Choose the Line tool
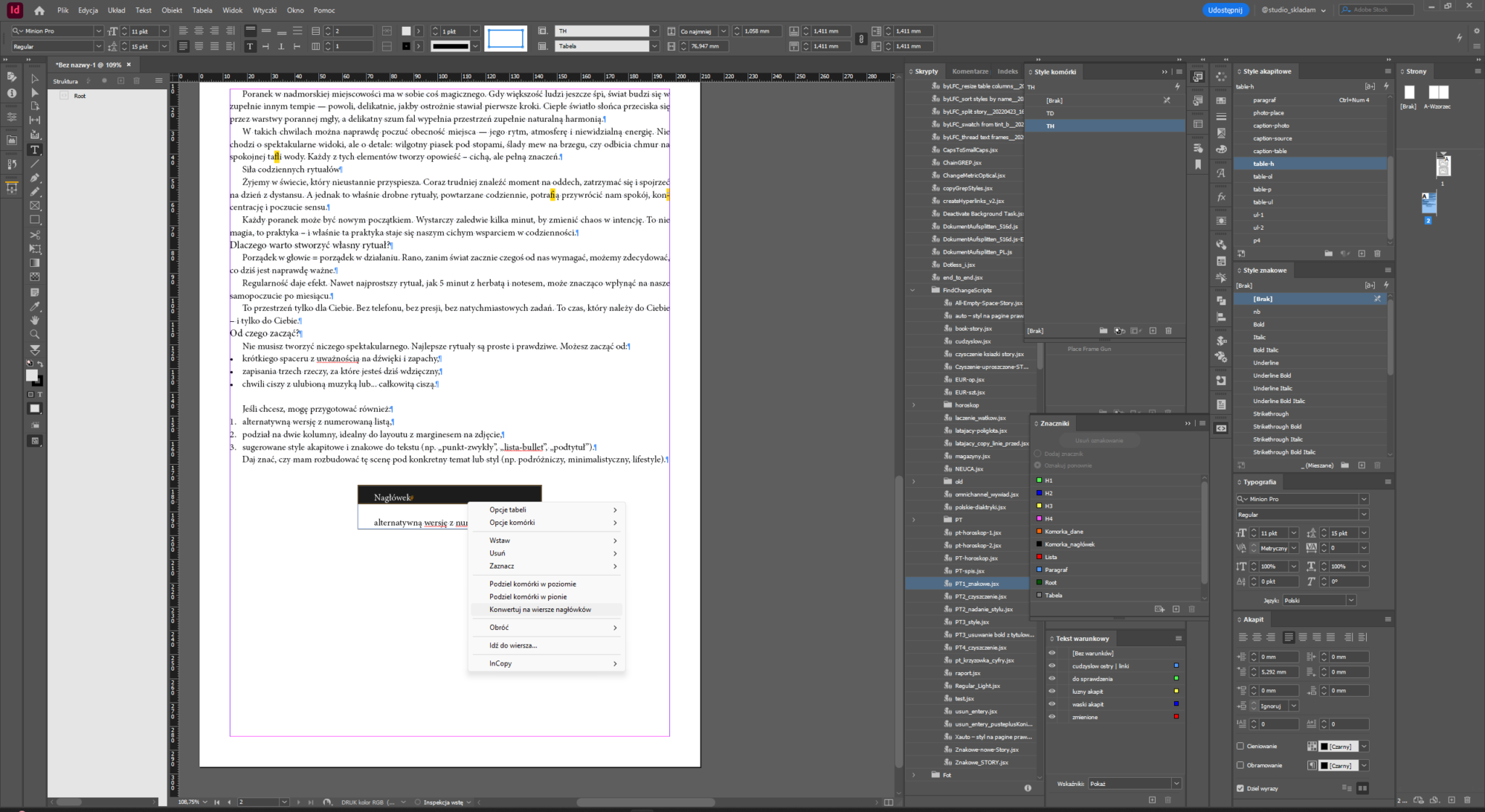Screen dimensions: 1485x812 coord(34,164)
